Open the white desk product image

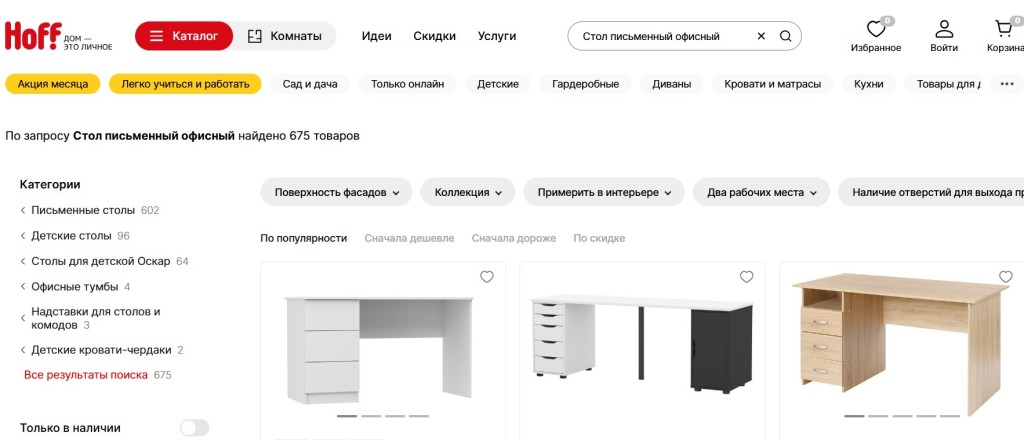(x=379, y=349)
